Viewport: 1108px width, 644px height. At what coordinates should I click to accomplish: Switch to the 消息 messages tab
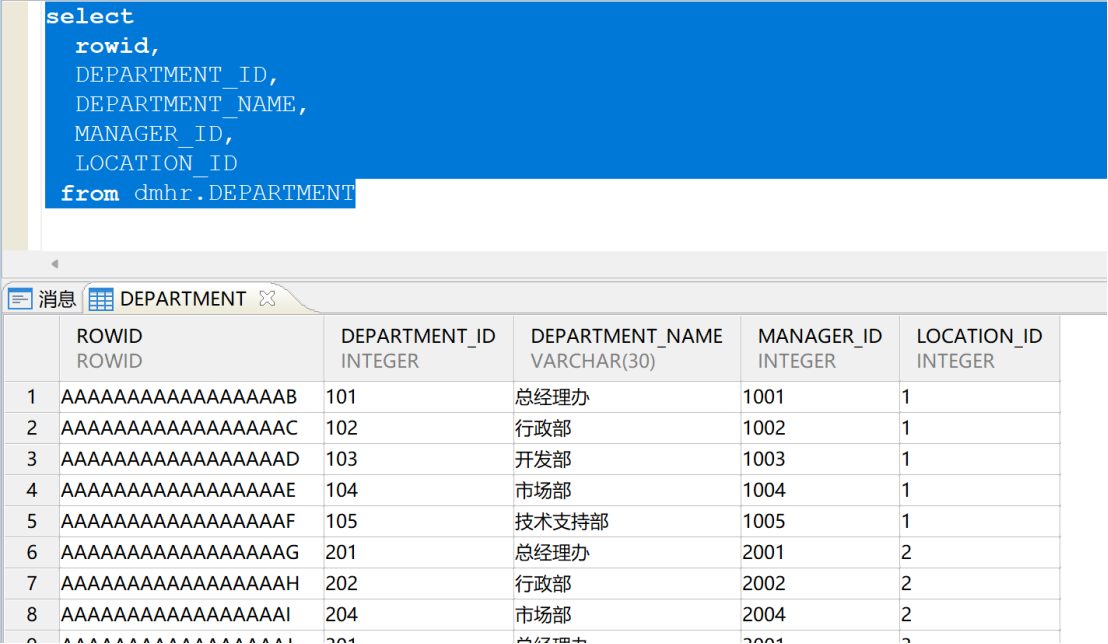pyautogui.click(x=42, y=299)
